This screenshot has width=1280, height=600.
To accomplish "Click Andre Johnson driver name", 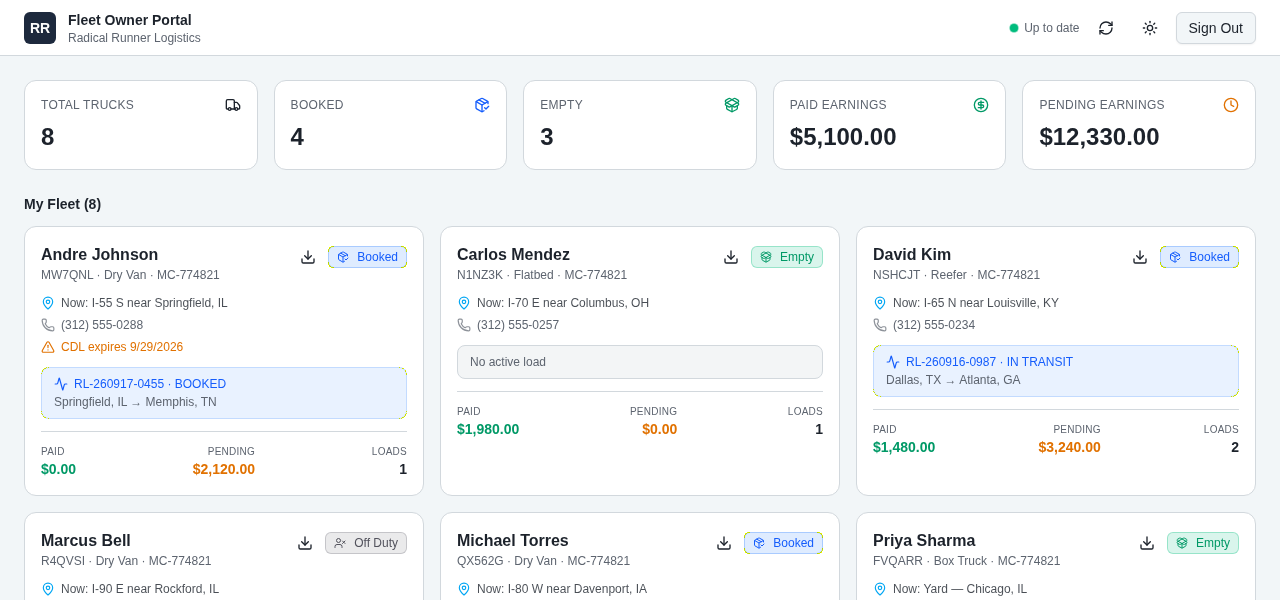I will tap(99, 255).
